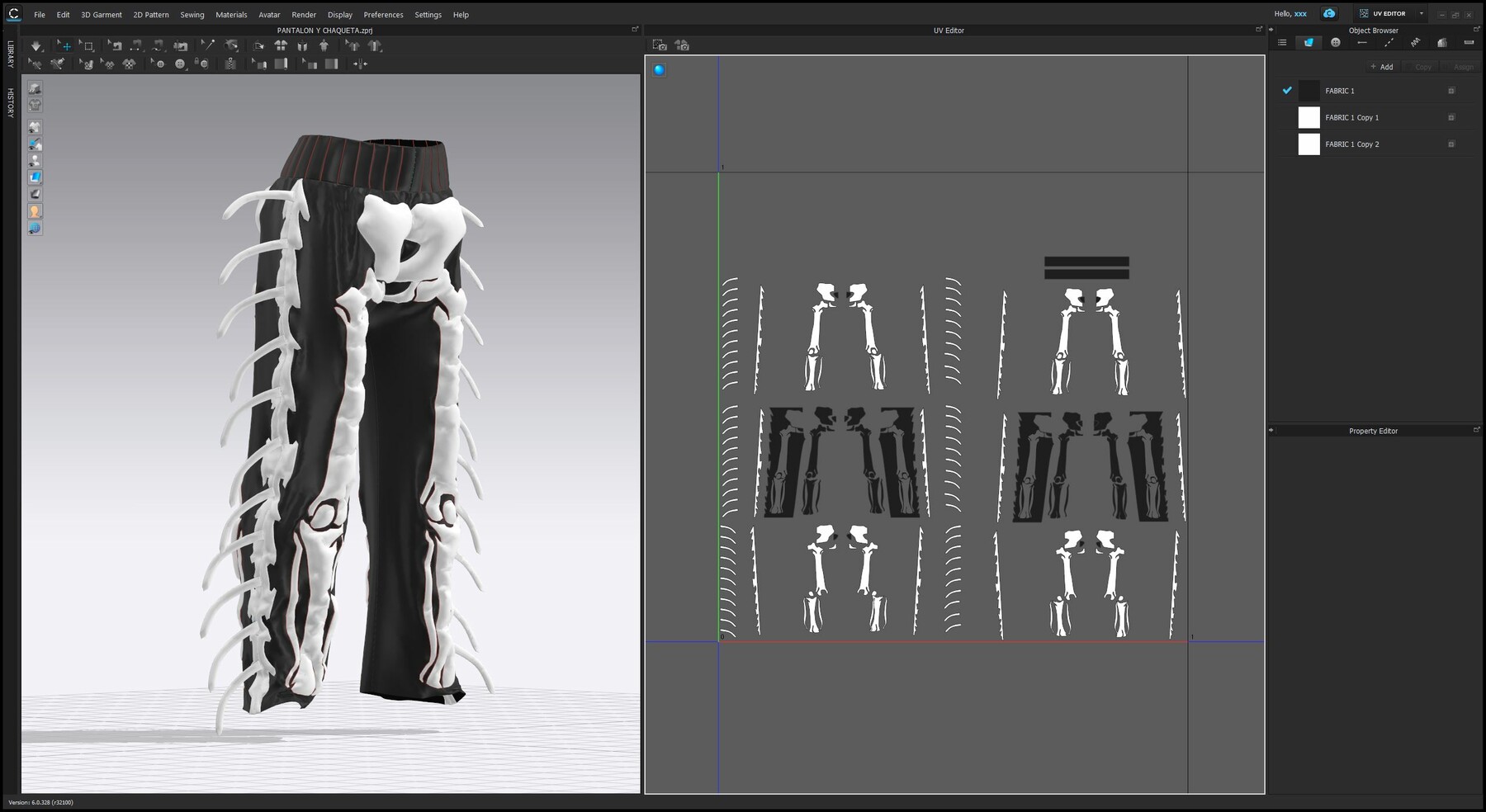1486x812 pixels.
Task: Click assign icon on FABRIC 1 Copy 2 row
Action: click(x=1451, y=144)
